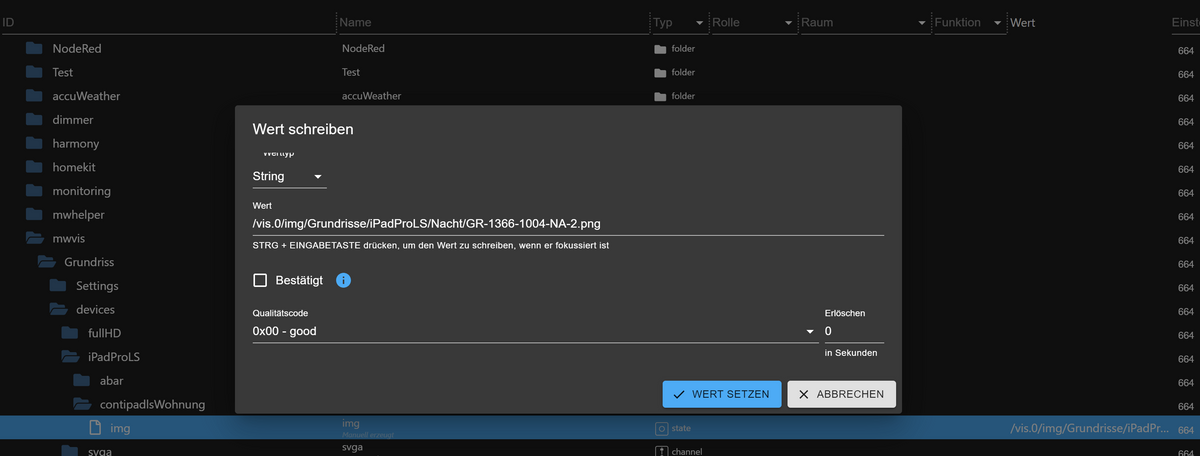Click the channel icon in svga row
The height and width of the screenshot is (456, 1200).
tap(660, 451)
